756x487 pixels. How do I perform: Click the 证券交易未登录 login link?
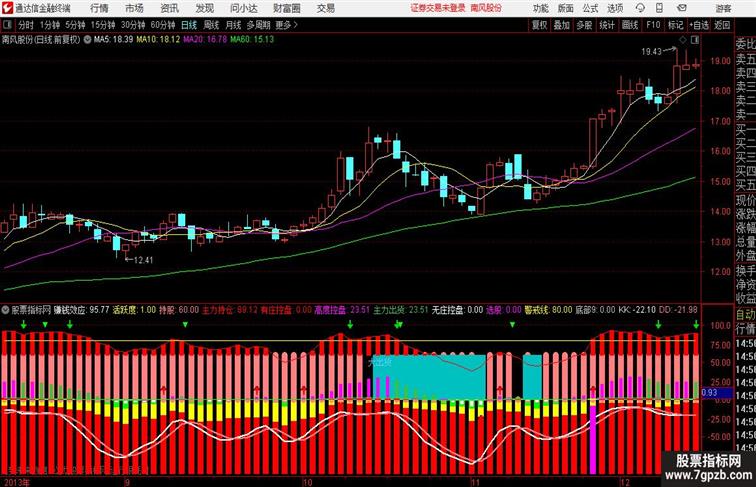pos(438,8)
